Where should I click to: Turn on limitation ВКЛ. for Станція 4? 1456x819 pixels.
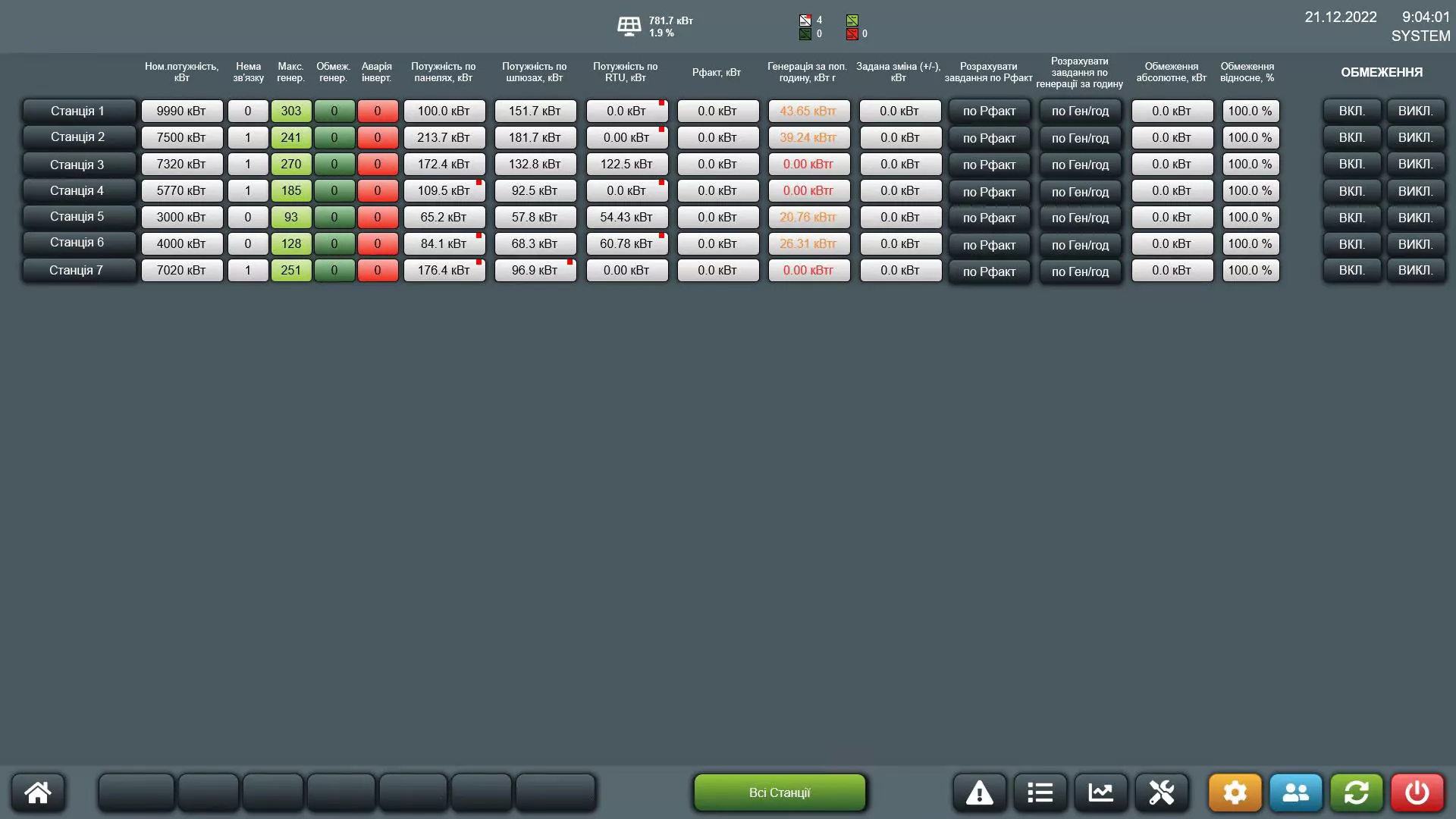pyautogui.click(x=1352, y=191)
